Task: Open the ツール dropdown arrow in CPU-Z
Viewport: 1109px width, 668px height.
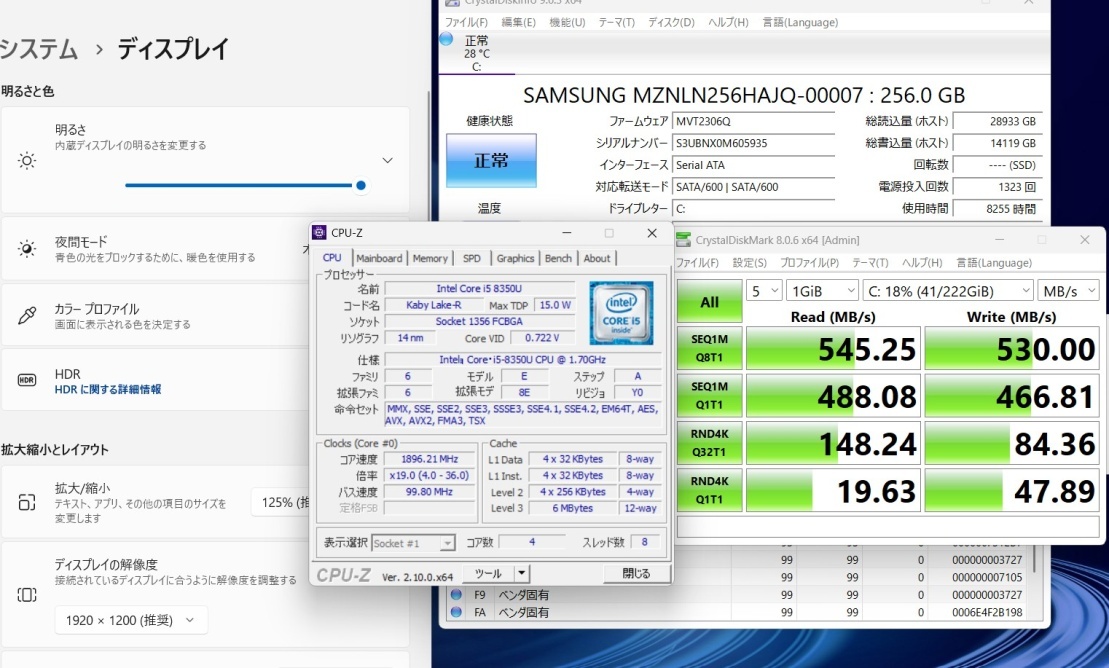Action: point(521,573)
